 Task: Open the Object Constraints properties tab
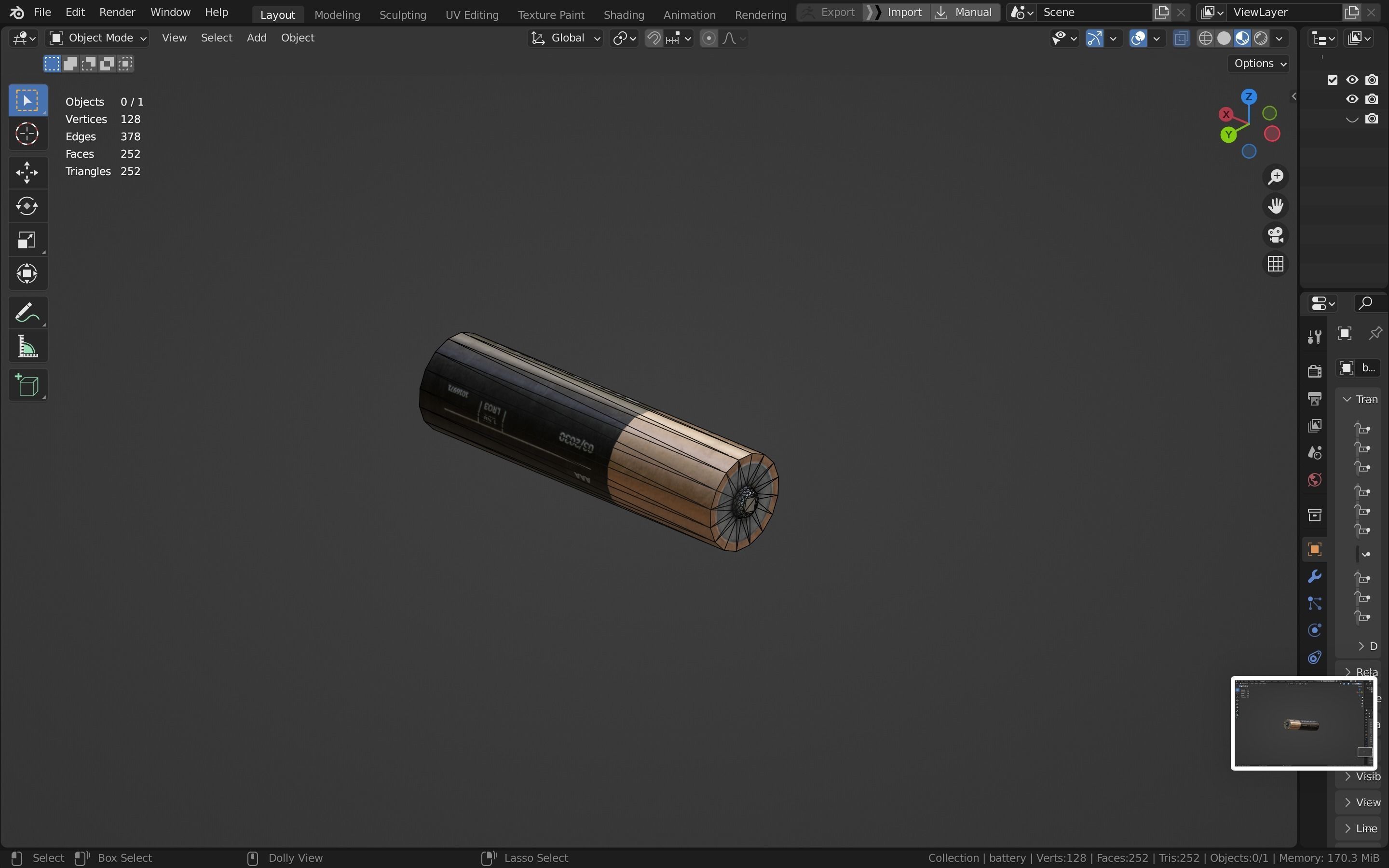[x=1314, y=657]
